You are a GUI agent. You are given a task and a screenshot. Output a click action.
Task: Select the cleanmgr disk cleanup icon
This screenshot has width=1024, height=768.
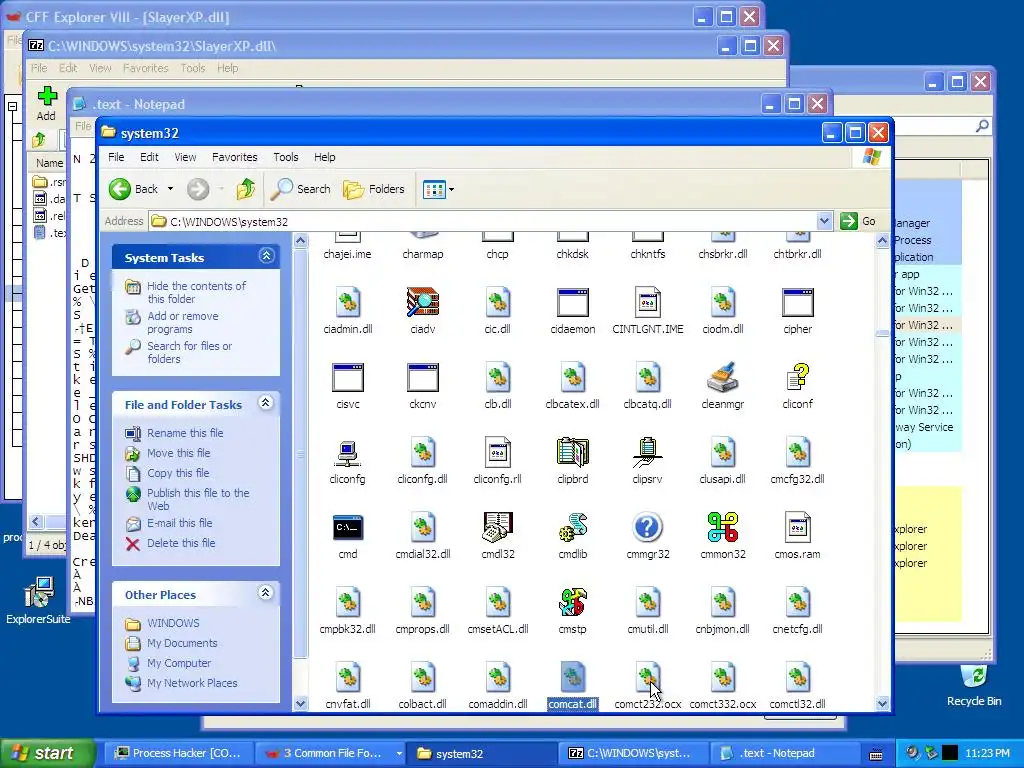722,377
